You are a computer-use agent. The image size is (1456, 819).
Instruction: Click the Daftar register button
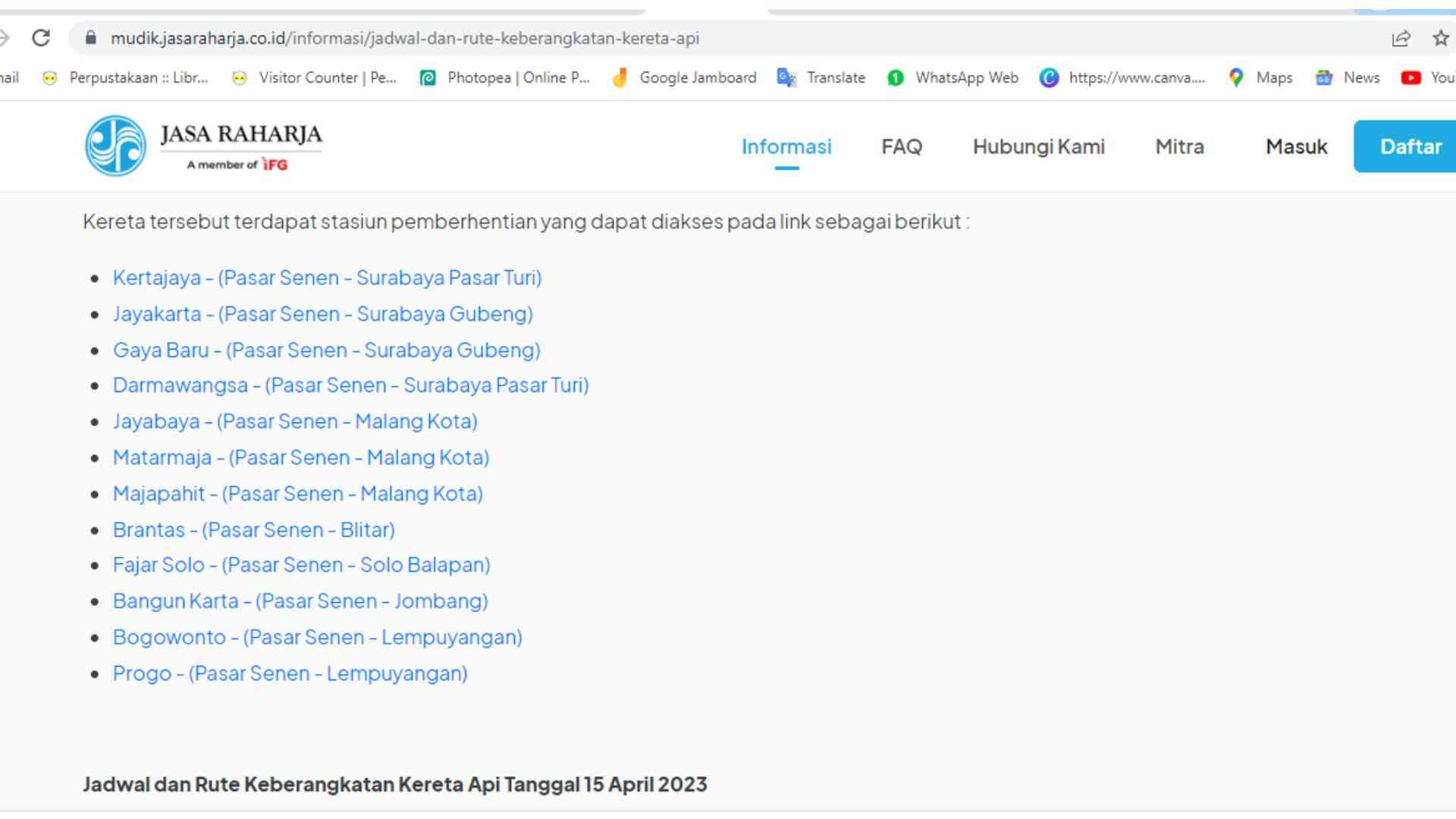pos(1405,146)
